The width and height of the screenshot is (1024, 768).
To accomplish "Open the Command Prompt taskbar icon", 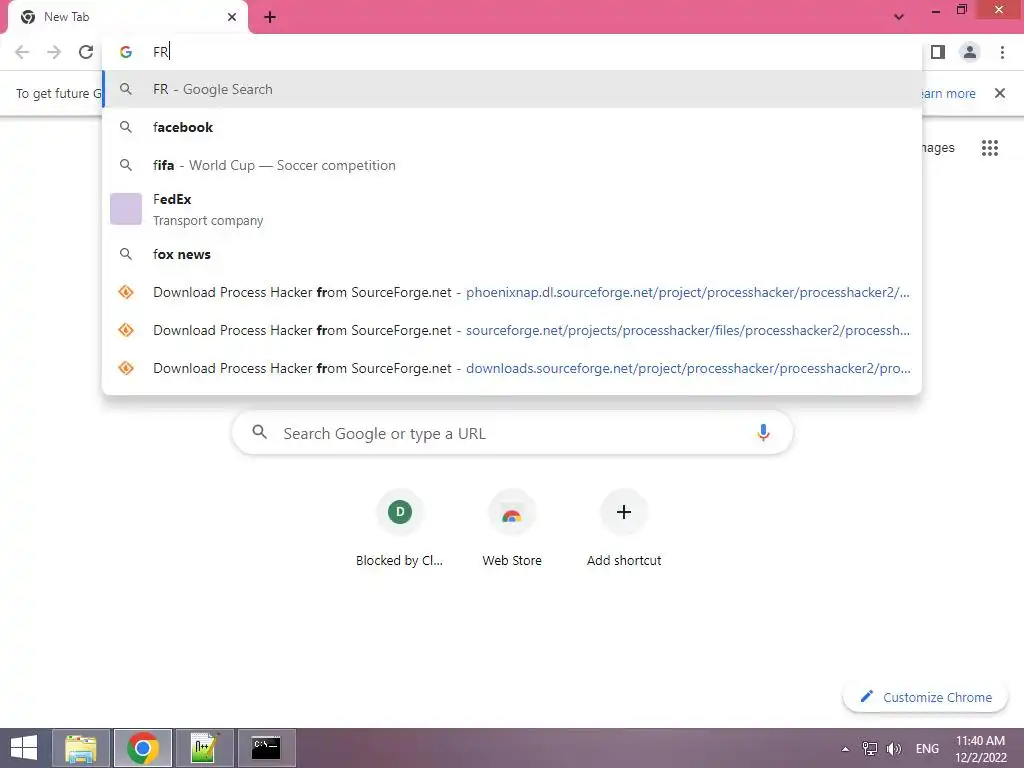I will 266,748.
